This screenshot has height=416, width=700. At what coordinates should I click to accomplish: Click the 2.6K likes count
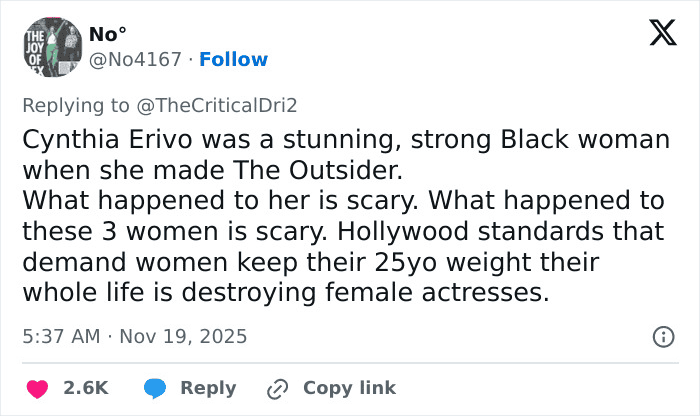[87, 388]
